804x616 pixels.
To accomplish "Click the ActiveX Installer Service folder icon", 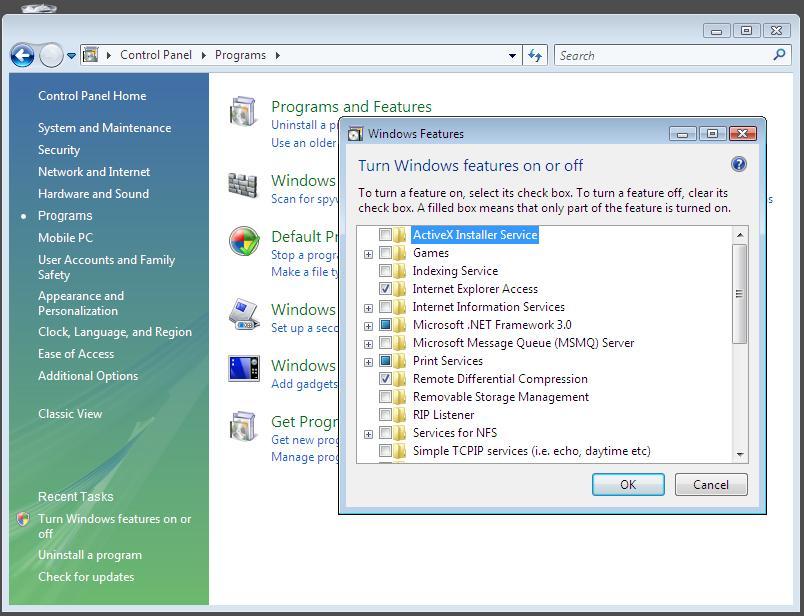I will [x=400, y=235].
